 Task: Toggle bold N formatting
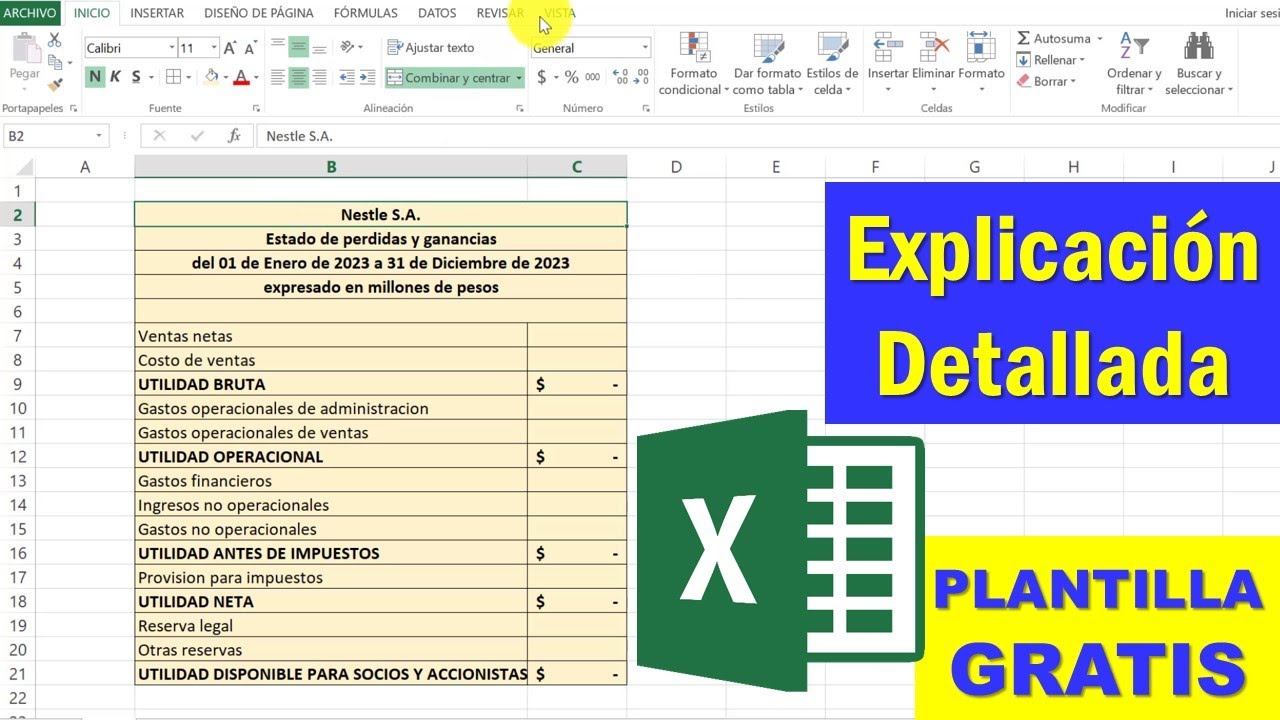[x=95, y=77]
